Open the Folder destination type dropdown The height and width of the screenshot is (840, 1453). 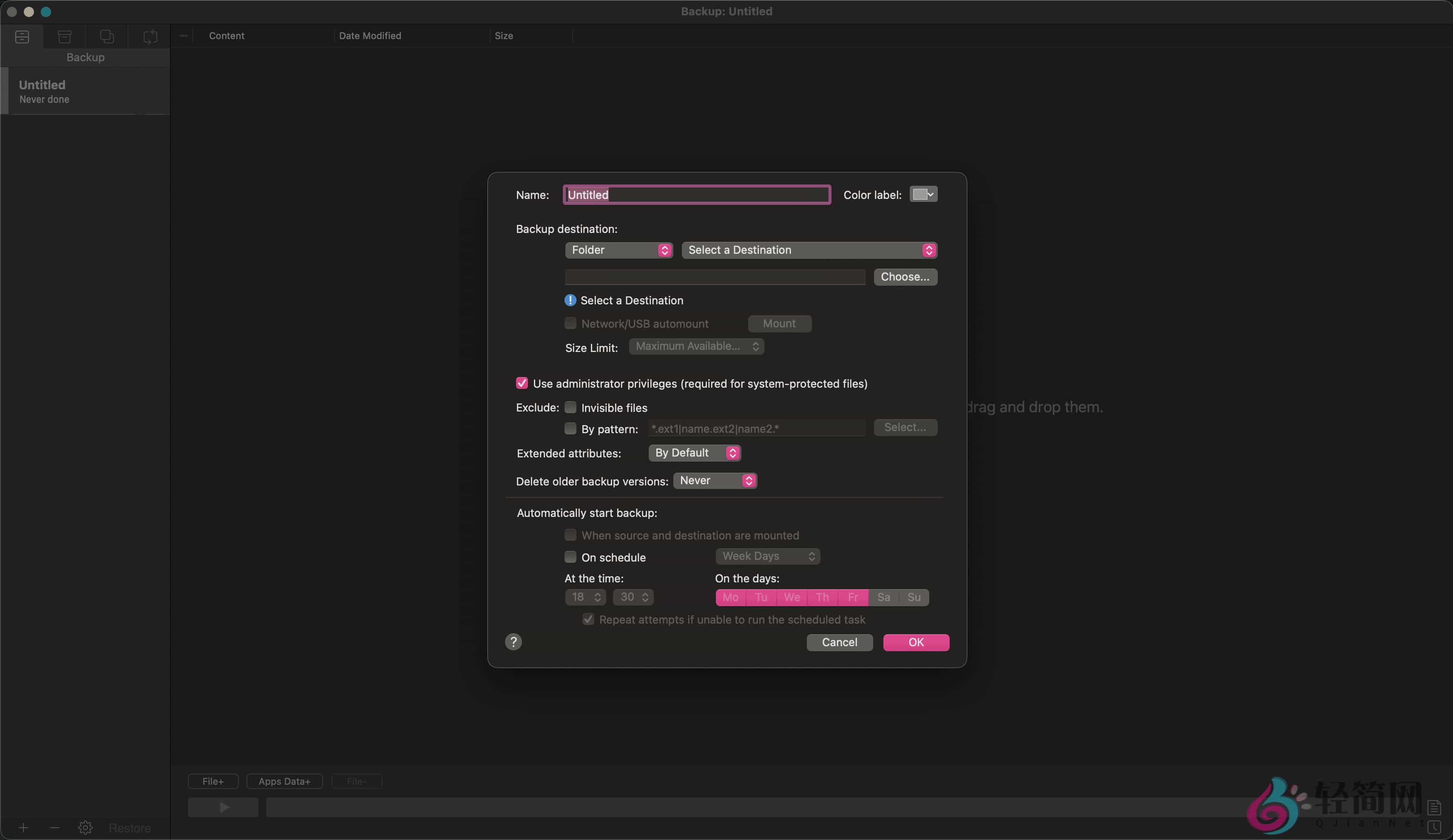coord(619,250)
